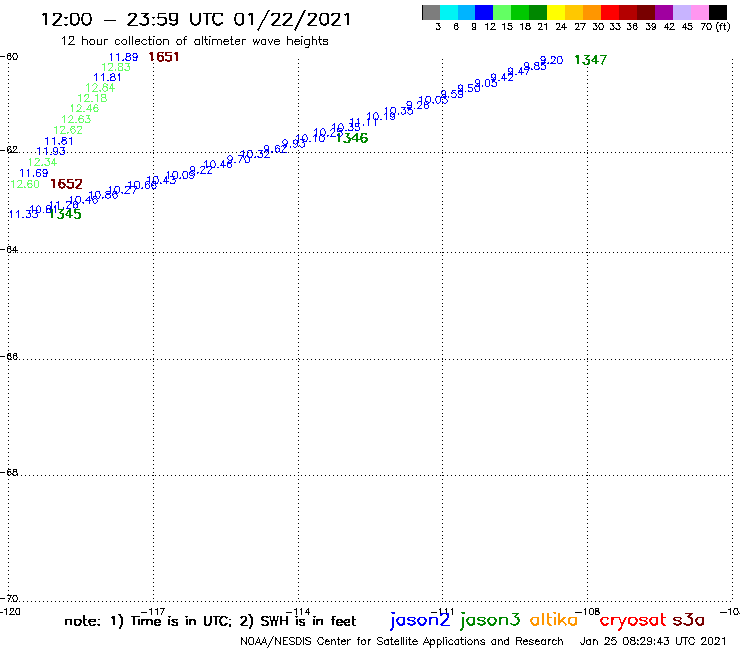Select the -117 longitude axis label
Viewport: 740px width, 650px height.
pyautogui.click(x=153, y=612)
